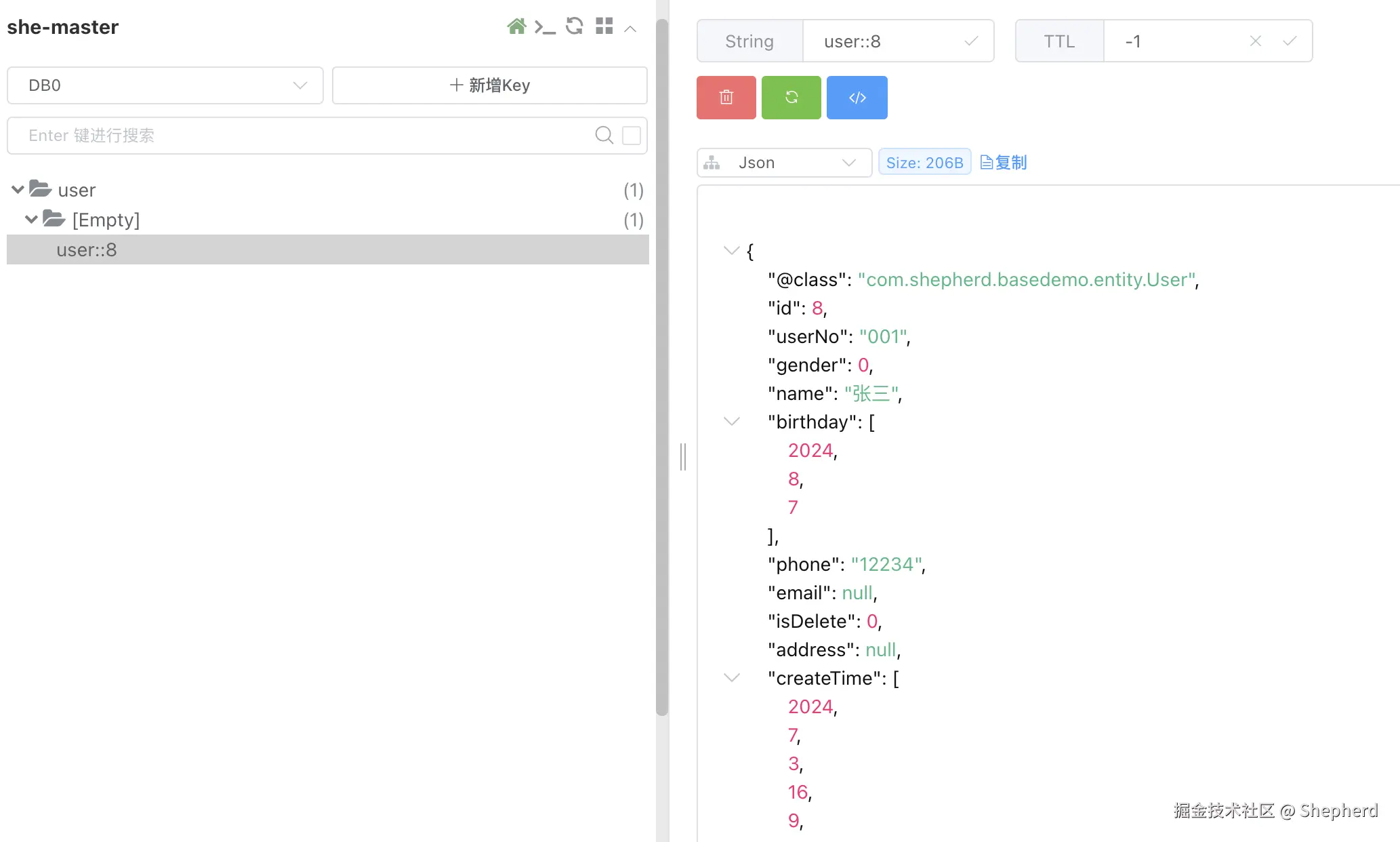1400x842 pixels.
Task: Reload key value with green refresh button
Action: tap(791, 98)
